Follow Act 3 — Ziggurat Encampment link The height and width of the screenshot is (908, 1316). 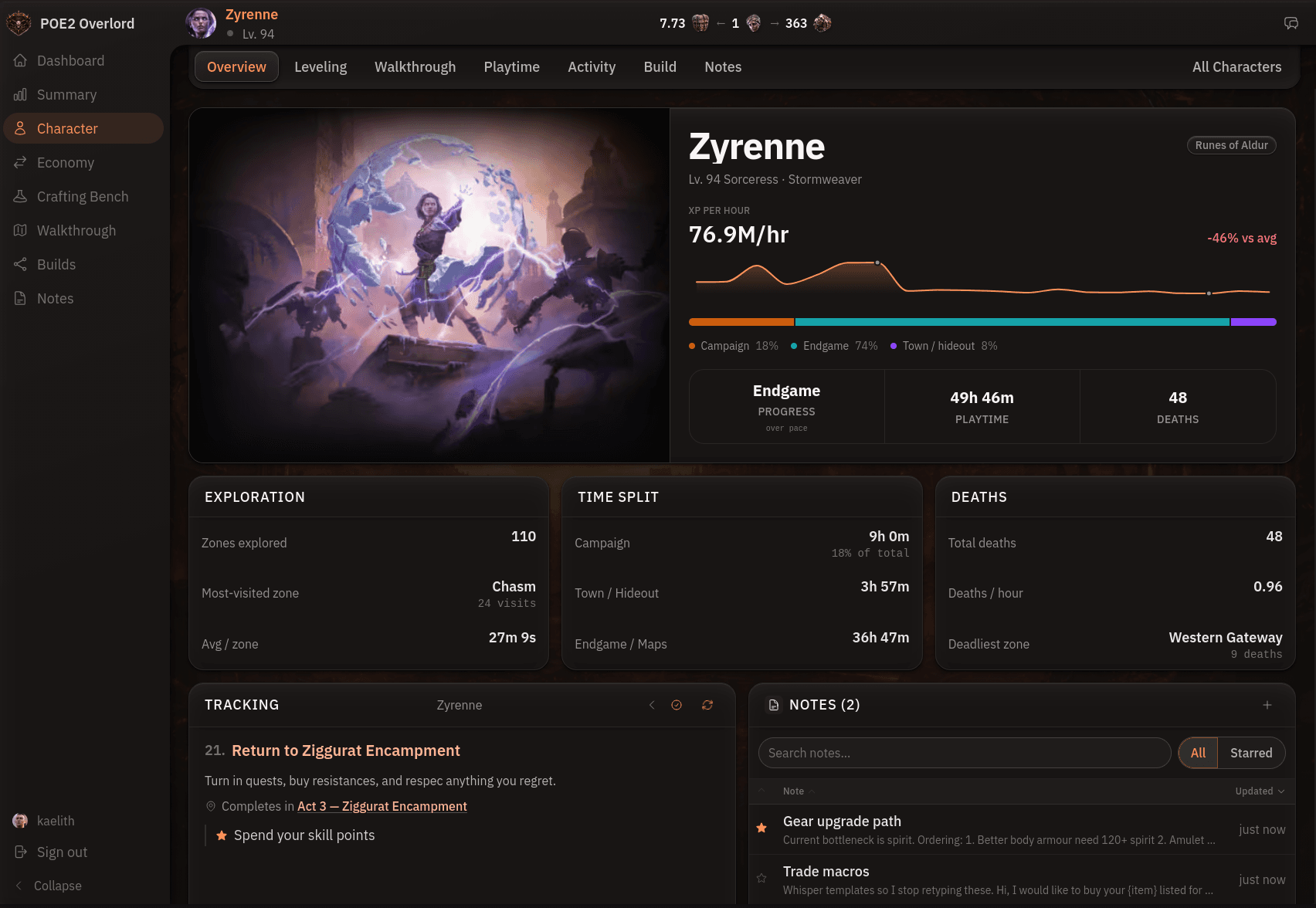tap(382, 806)
